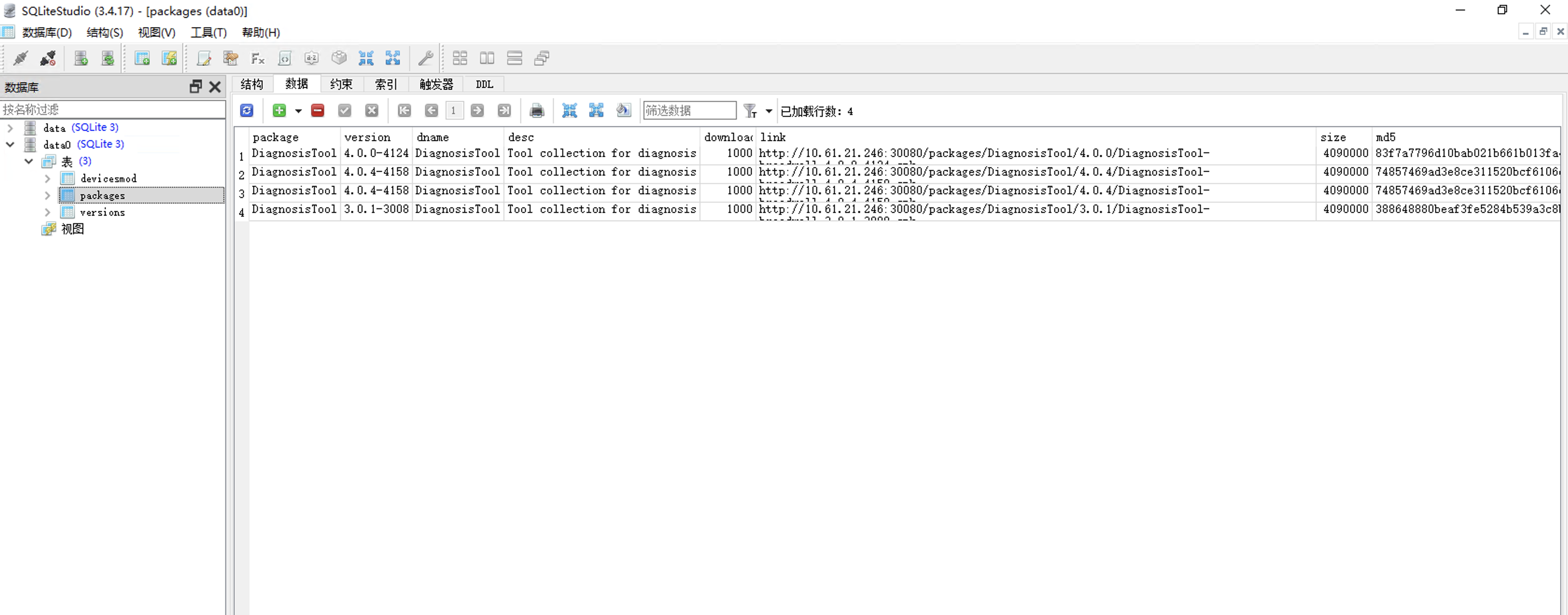This screenshot has height=615, width=1568.
Task: Select the versions table in tree
Action: [x=102, y=212]
